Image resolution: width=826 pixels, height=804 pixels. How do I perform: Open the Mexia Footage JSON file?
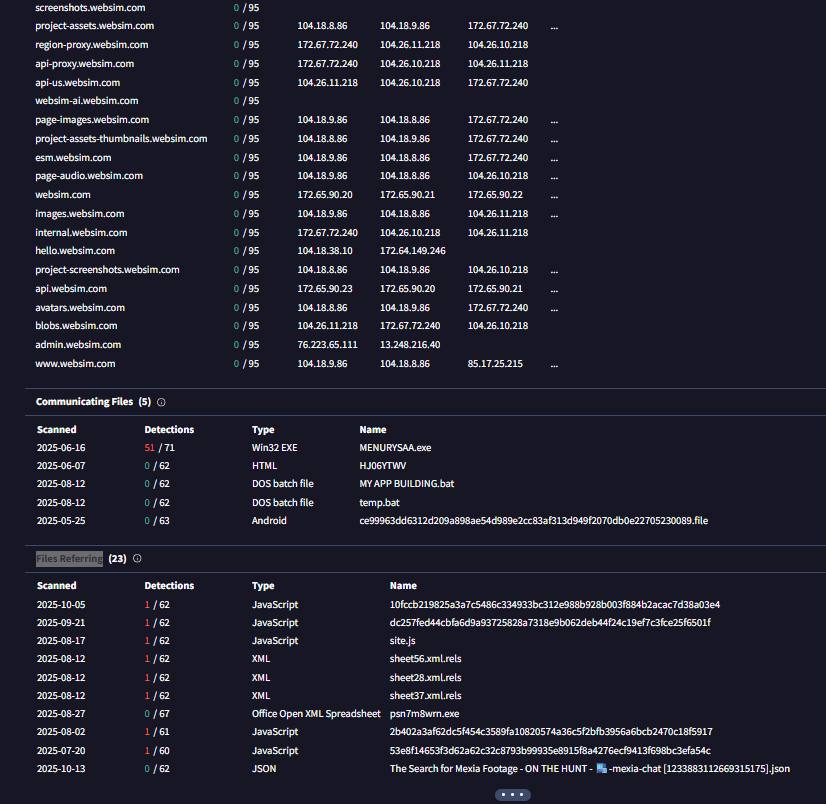[589, 769]
